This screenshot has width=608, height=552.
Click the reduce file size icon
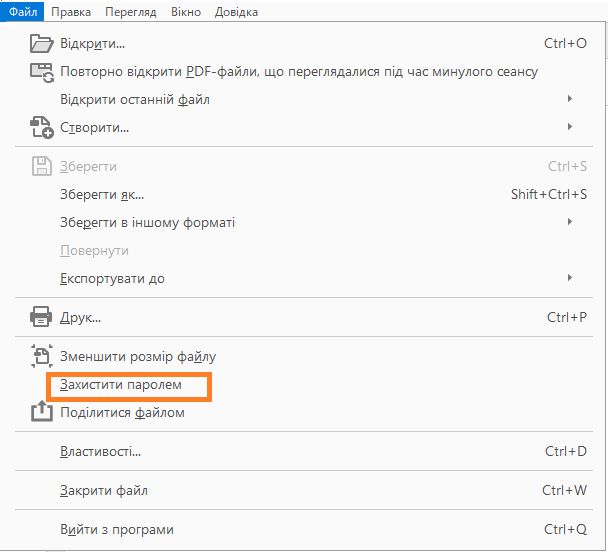[x=41, y=356]
